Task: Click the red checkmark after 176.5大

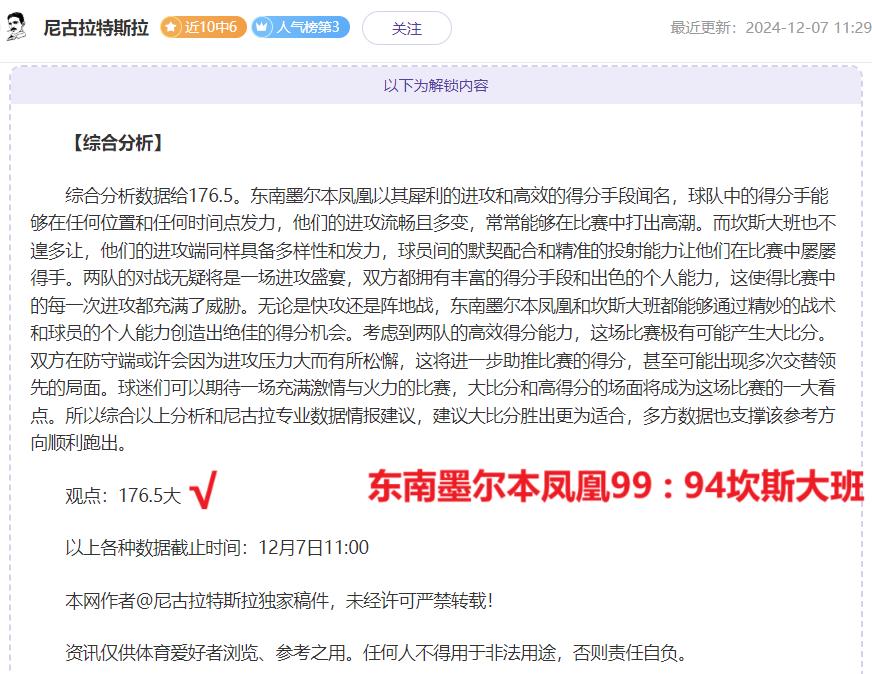Action: 204,490
